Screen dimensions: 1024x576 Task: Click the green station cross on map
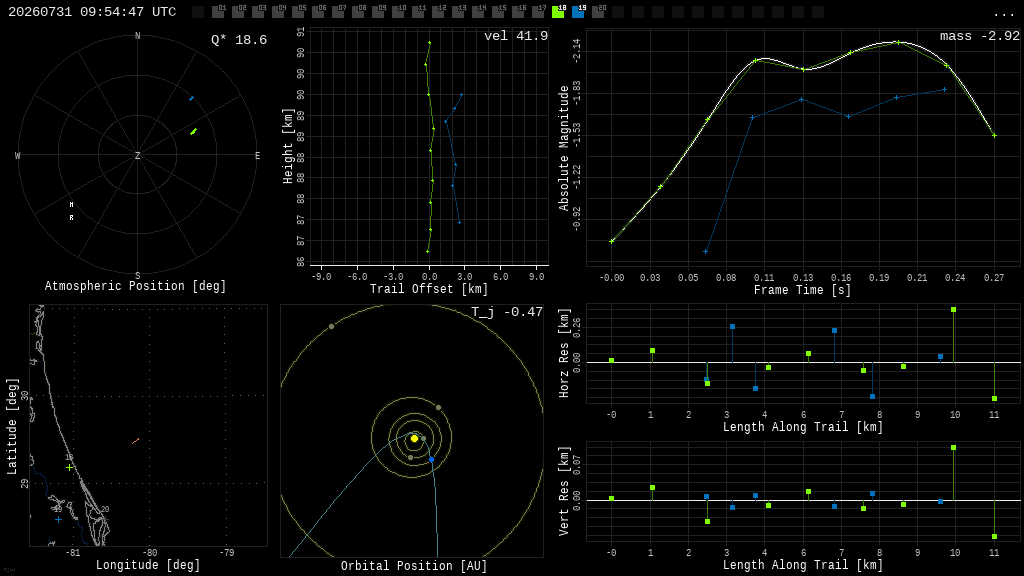click(69, 468)
